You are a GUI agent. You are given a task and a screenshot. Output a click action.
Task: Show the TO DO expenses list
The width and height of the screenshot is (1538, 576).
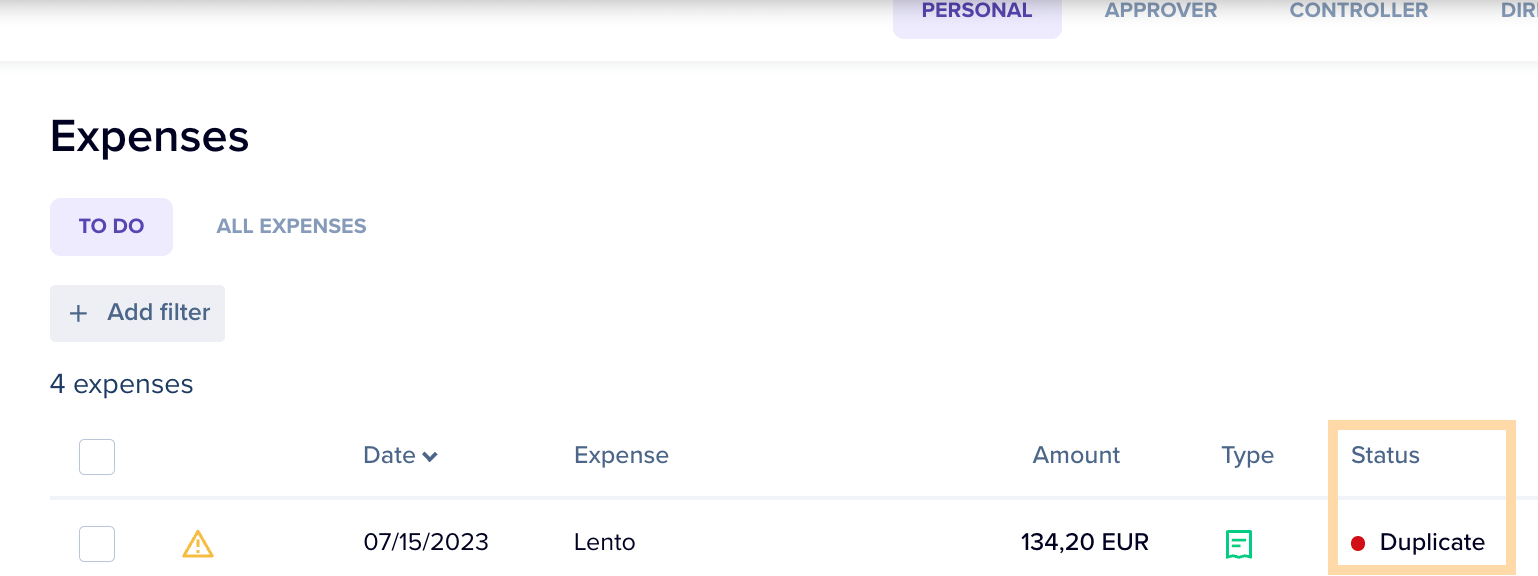pyautogui.click(x=111, y=226)
